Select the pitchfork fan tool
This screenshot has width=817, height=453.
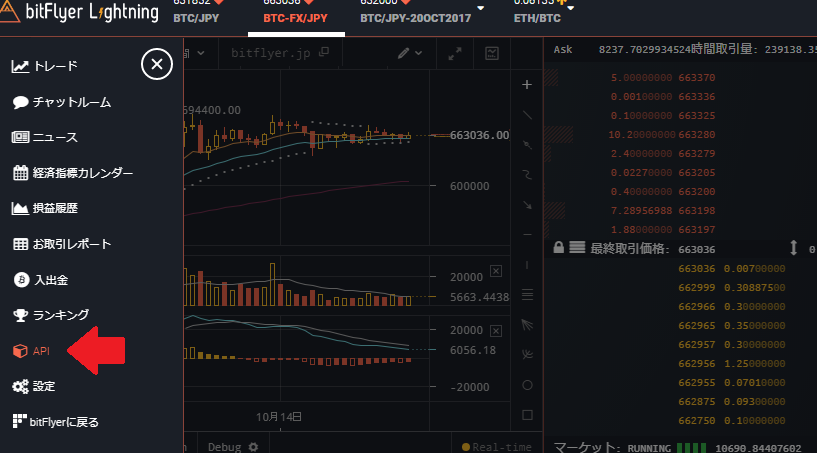pyautogui.click(x=527, y=325)
